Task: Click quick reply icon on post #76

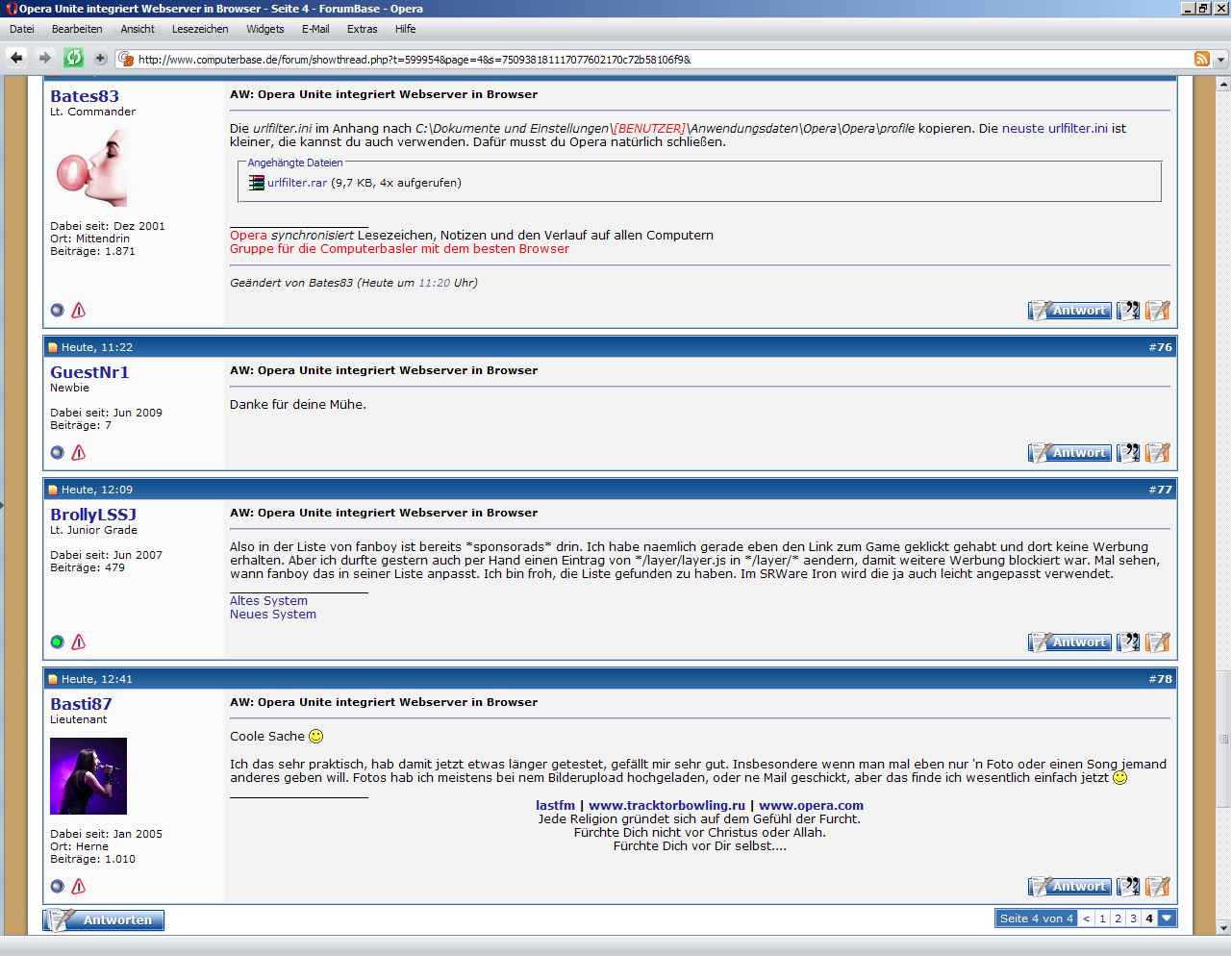Action: tap(1158, 453)
